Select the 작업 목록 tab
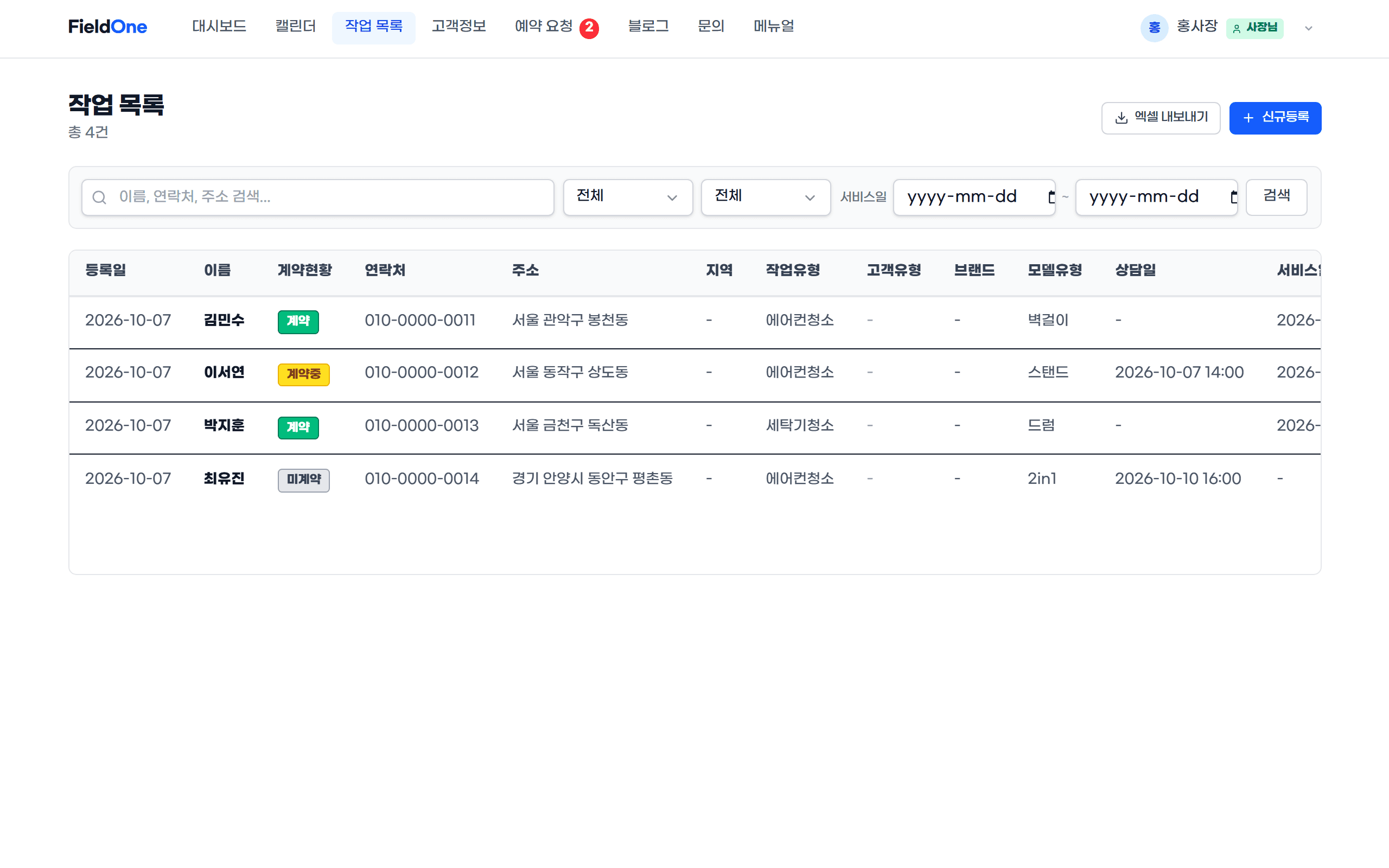The width and height of the screenshot is (1389, 868). (x=374, y=27)
